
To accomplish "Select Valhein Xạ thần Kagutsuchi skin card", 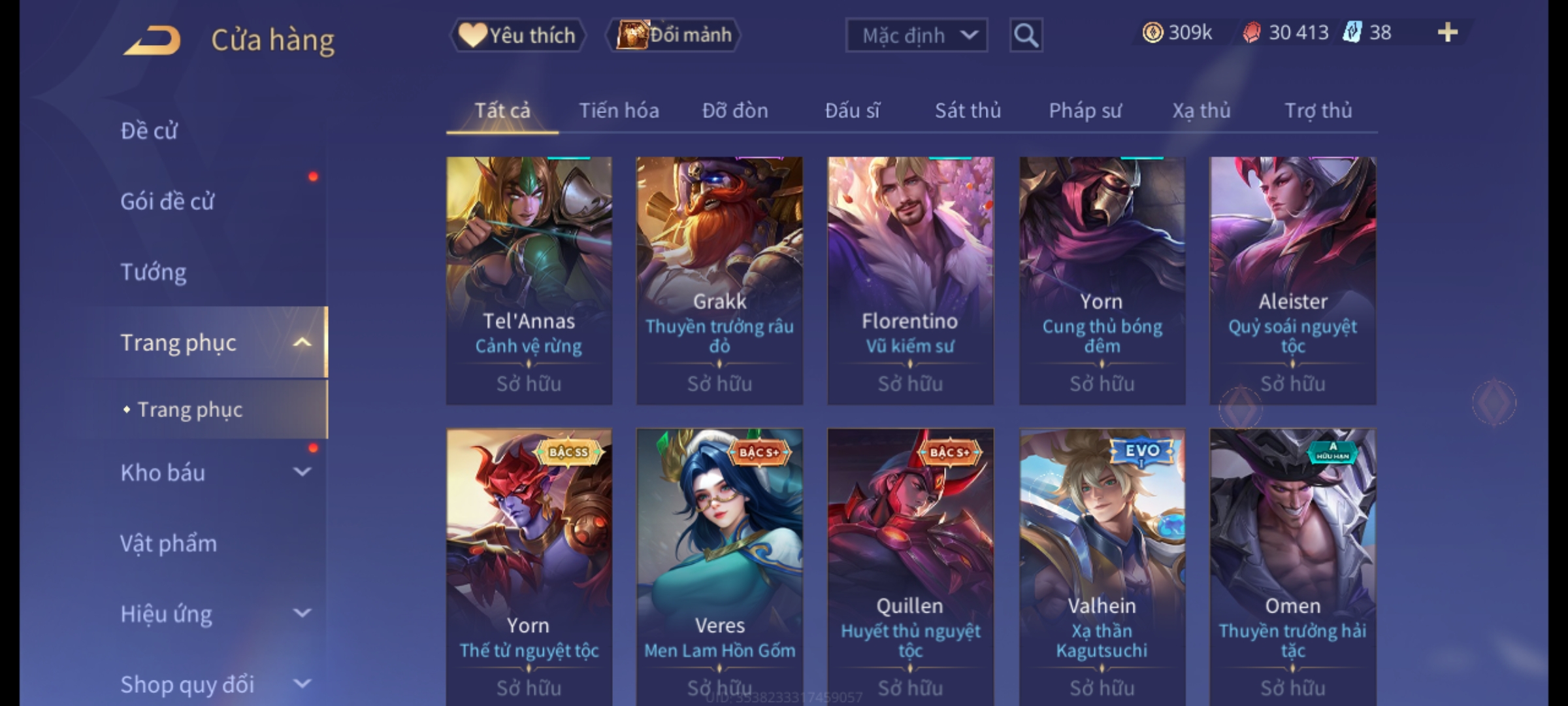I will click(x=1102, y=567).
